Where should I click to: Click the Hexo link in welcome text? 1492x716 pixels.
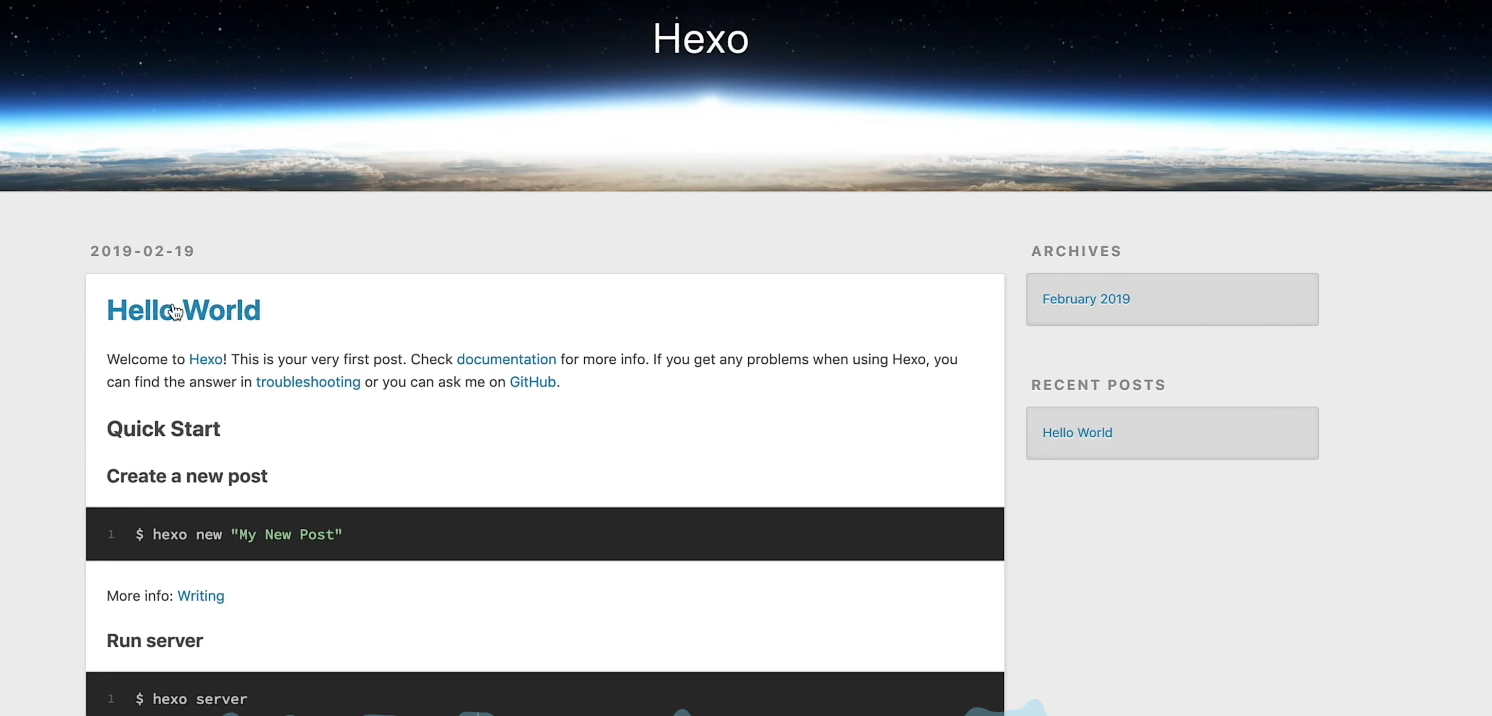click(205, 359)
